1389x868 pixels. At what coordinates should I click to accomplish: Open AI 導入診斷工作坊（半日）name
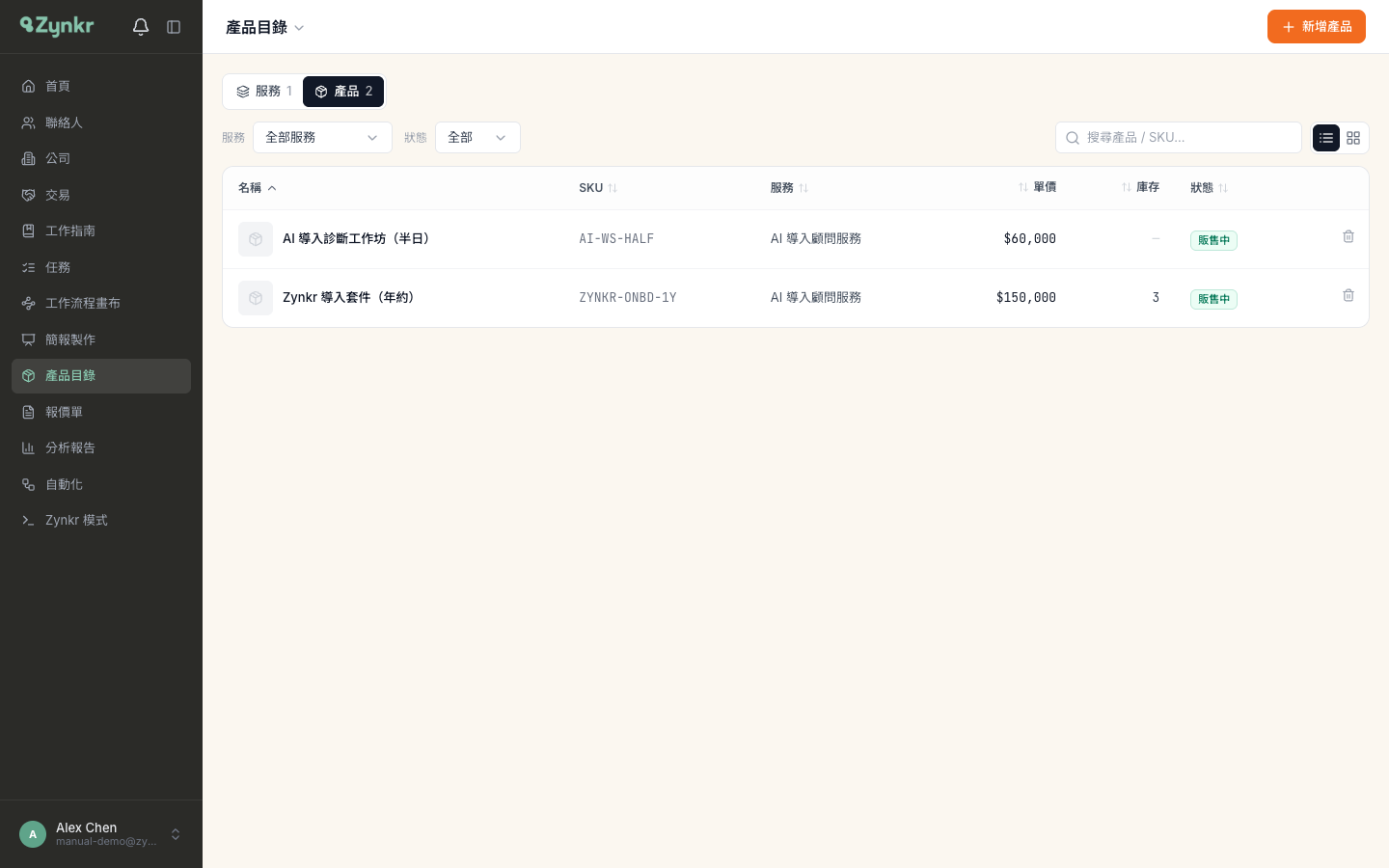[x=358, y=238]
